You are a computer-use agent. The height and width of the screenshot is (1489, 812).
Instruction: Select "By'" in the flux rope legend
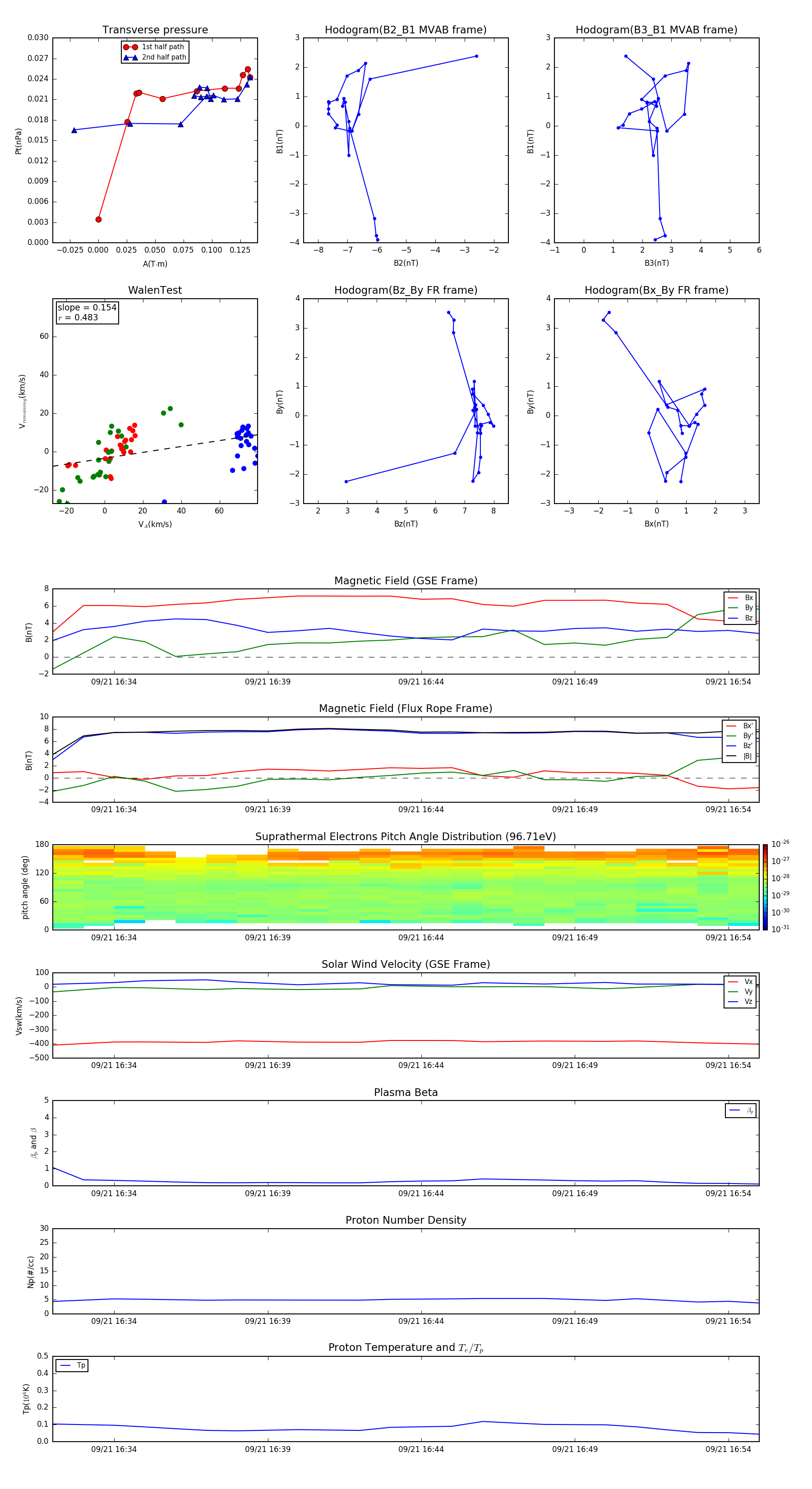point(739,736)
